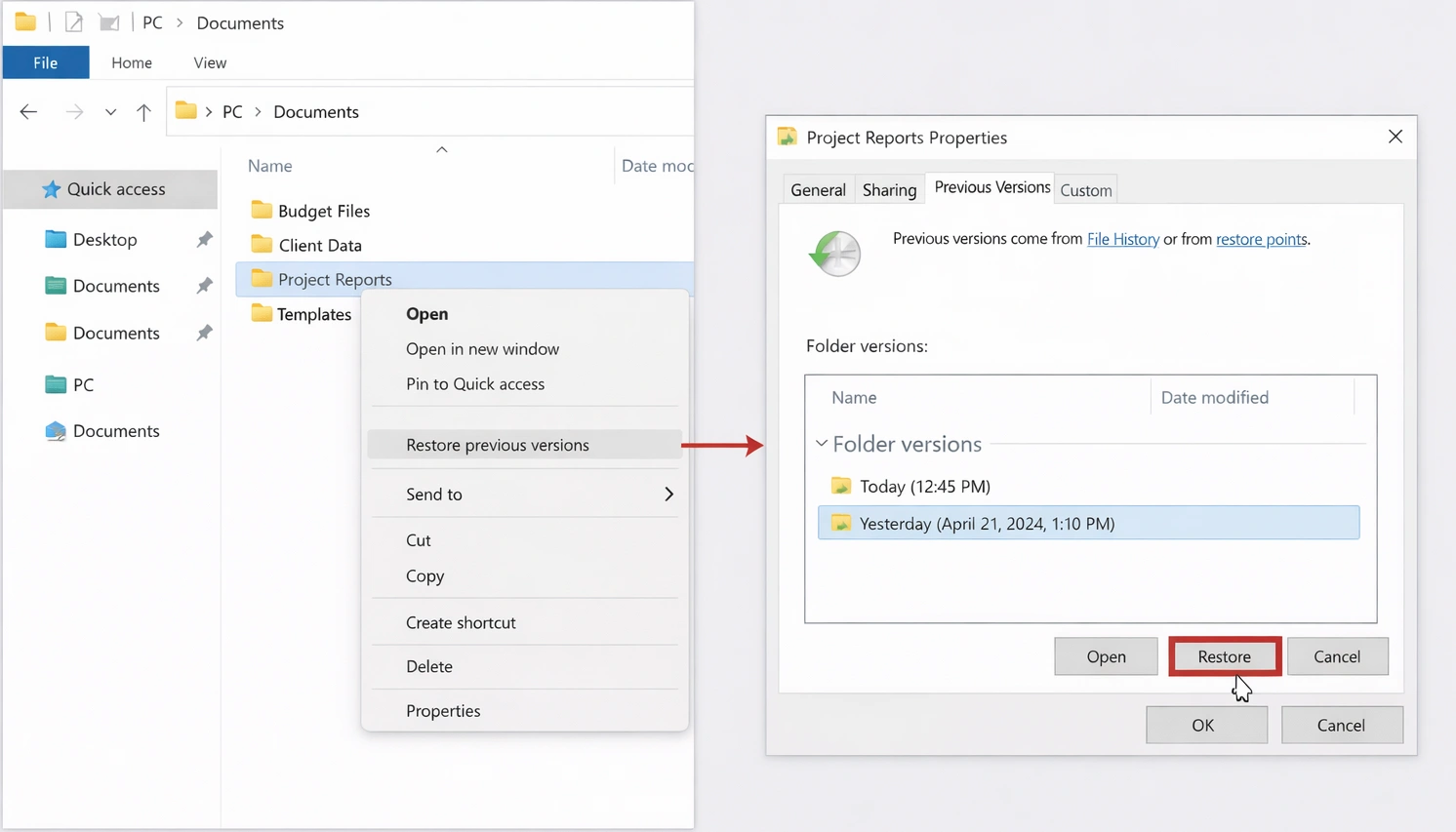Switch to the Sharing tab
Screen dimensions: 1456x832
[889, 190]
